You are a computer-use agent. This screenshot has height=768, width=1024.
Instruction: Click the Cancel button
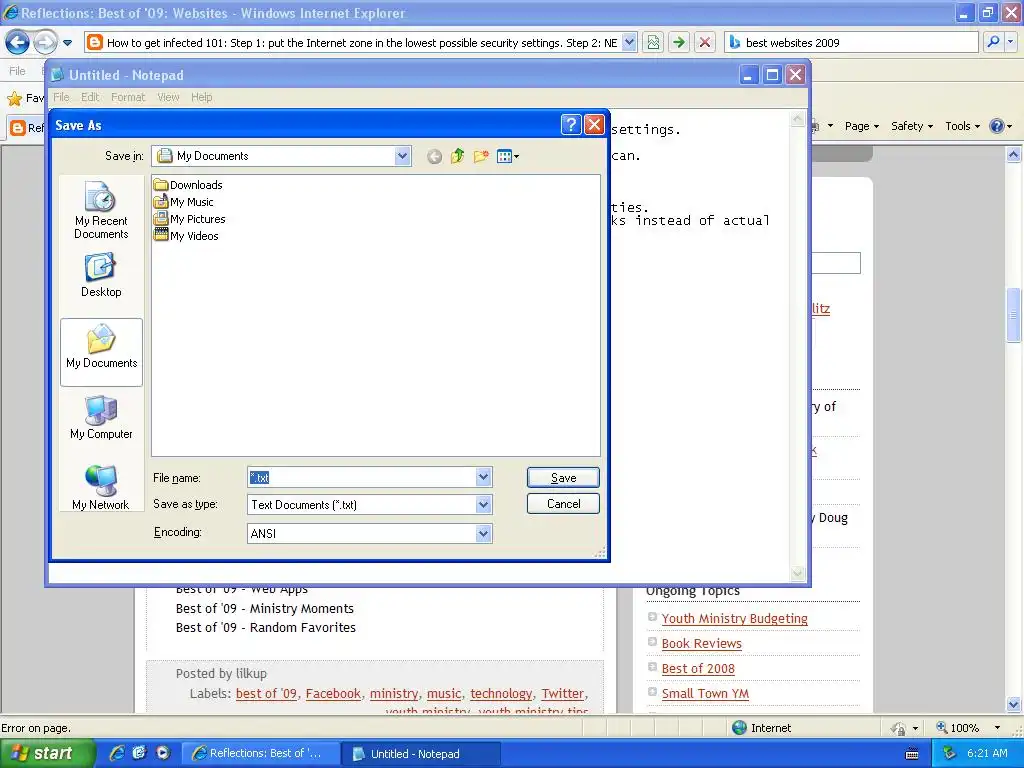point(563,504)
